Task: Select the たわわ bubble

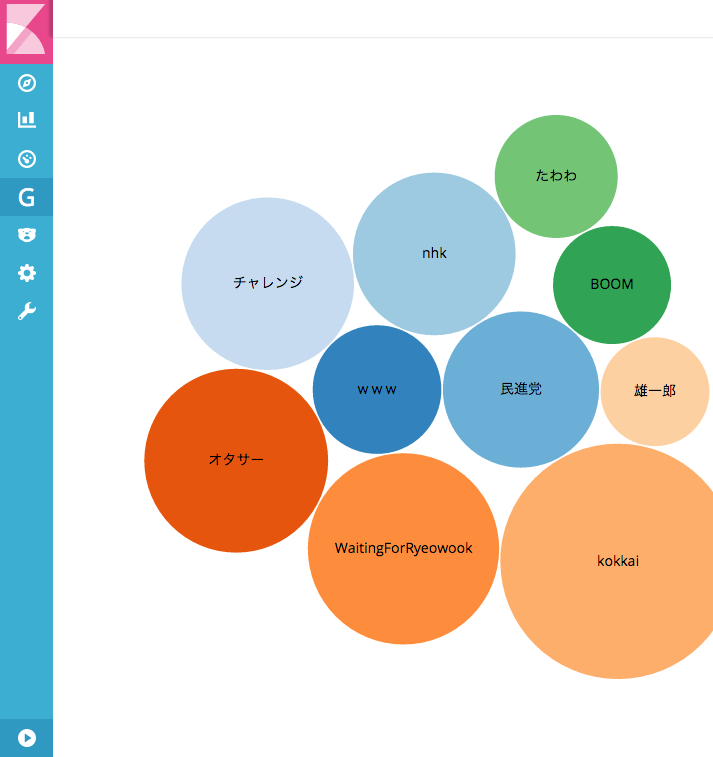Action: pyautogui.click(x=556, y=176)
